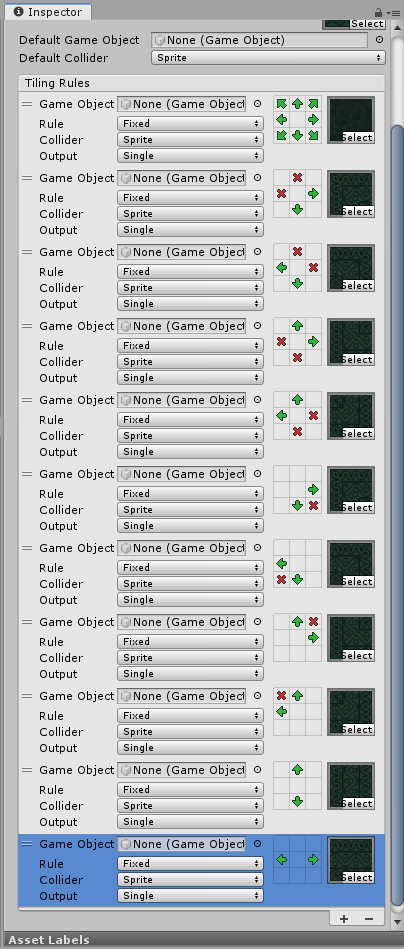
Task: Click bottom-right diagonal arrow in first rule grid
Action: coord(313,136)
